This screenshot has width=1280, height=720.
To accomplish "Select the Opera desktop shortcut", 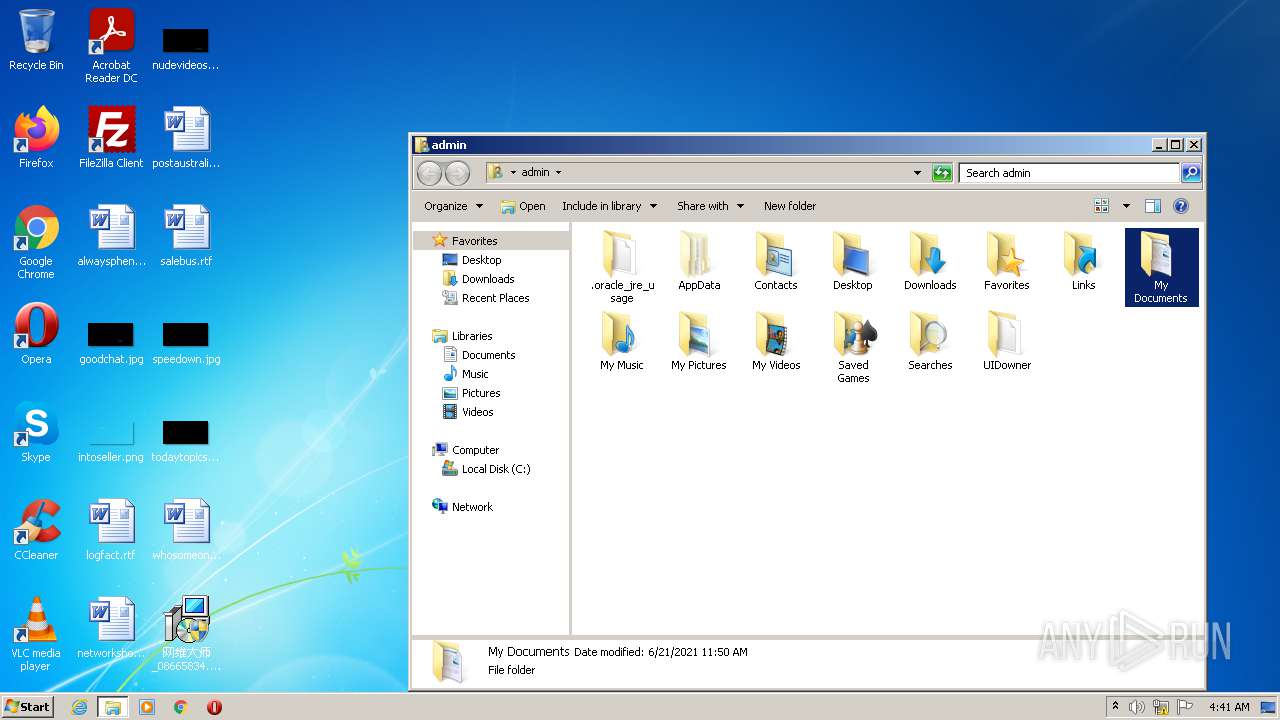I will [x=36, y=334].
